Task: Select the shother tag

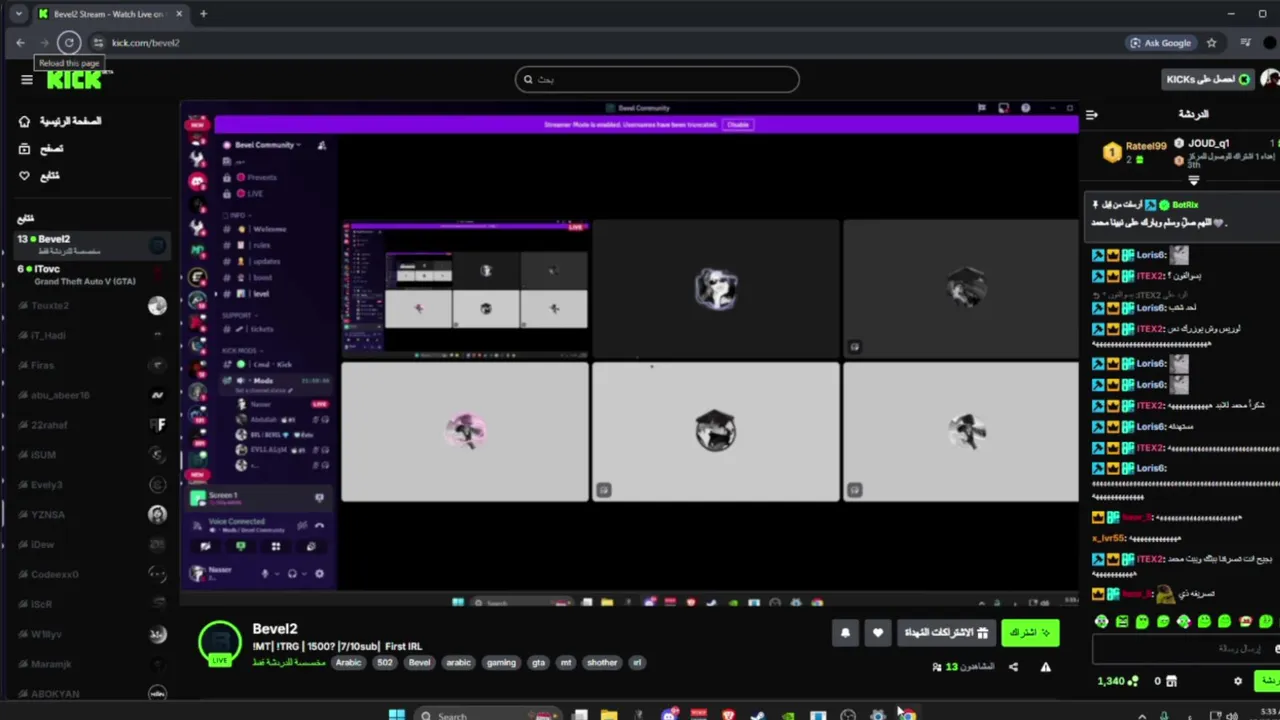Action: click(602, 662)
